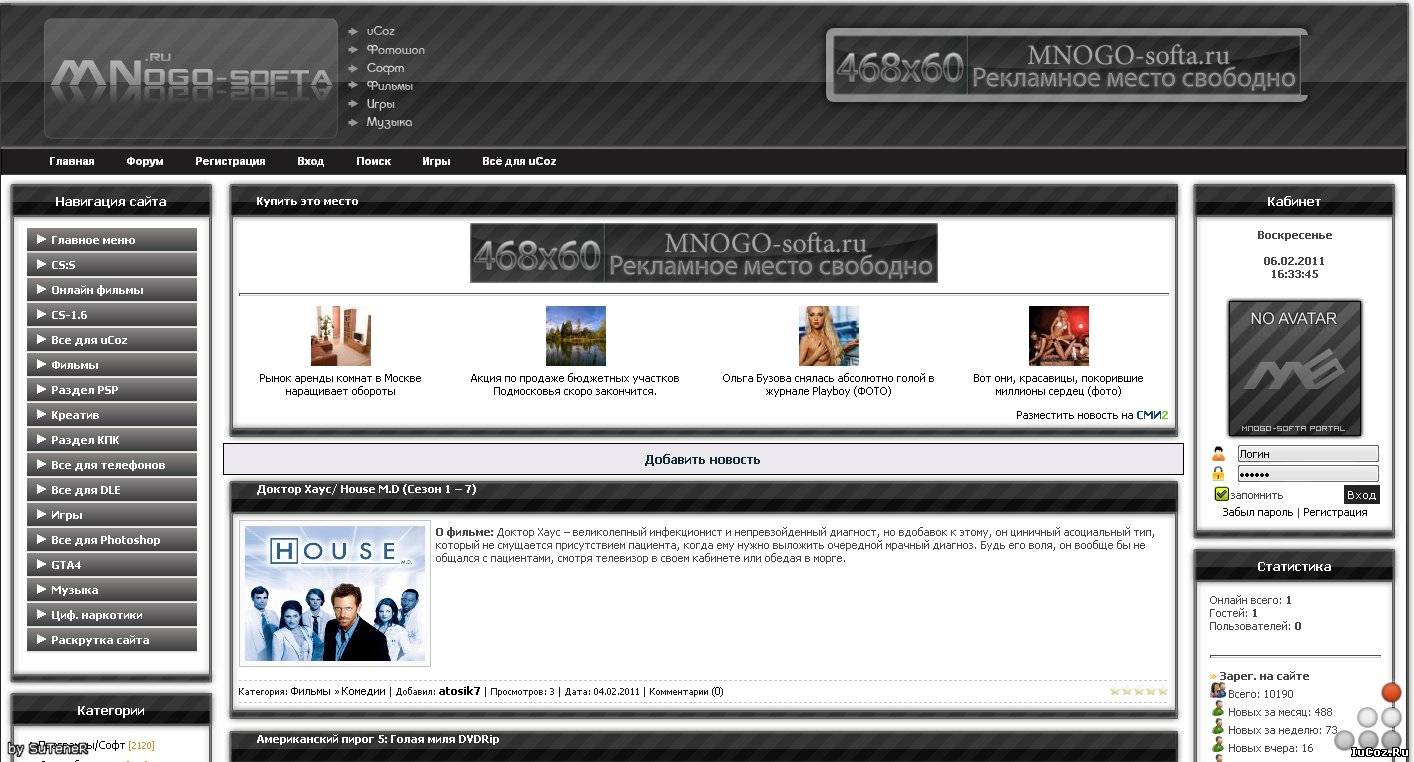Click the users icon next to Всего: 10190
The width and height of the screenshot is (1414, 762).
pyautogui.click(x=1218, y=691)
